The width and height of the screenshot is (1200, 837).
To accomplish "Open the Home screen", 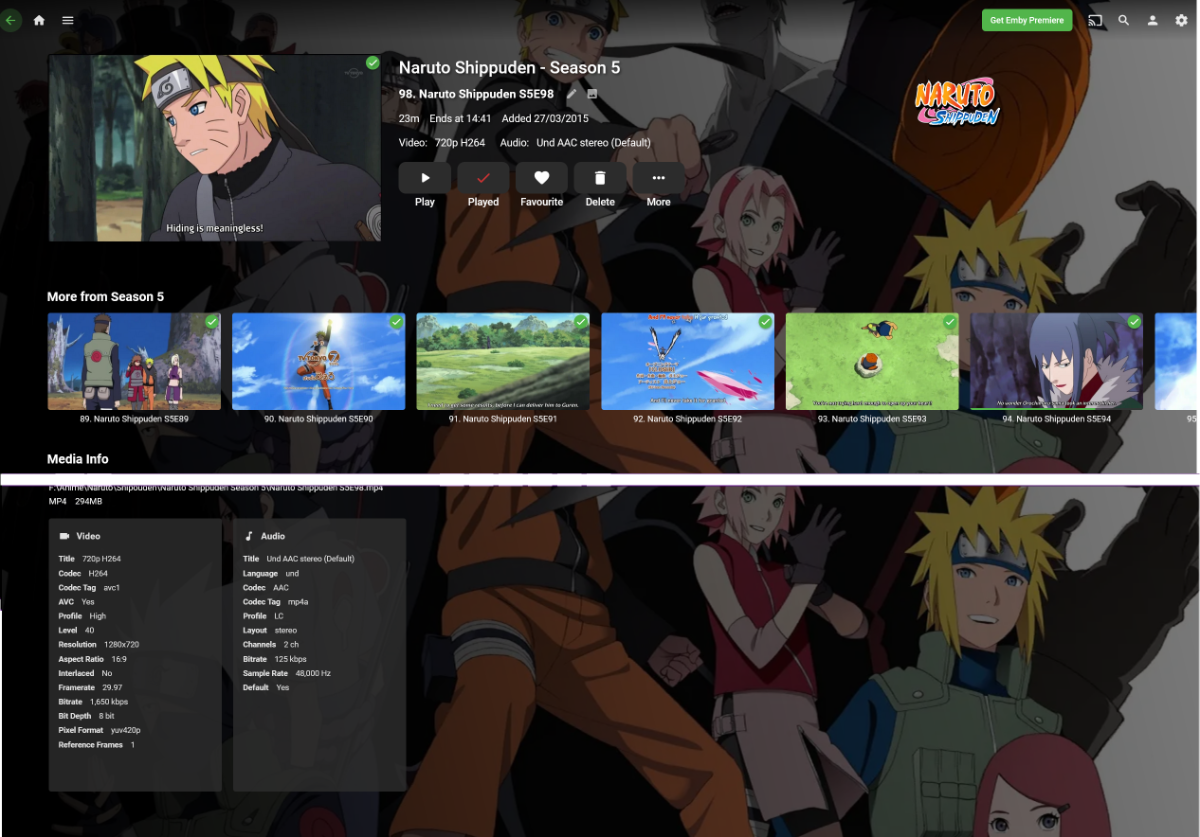I will (39, 20).
